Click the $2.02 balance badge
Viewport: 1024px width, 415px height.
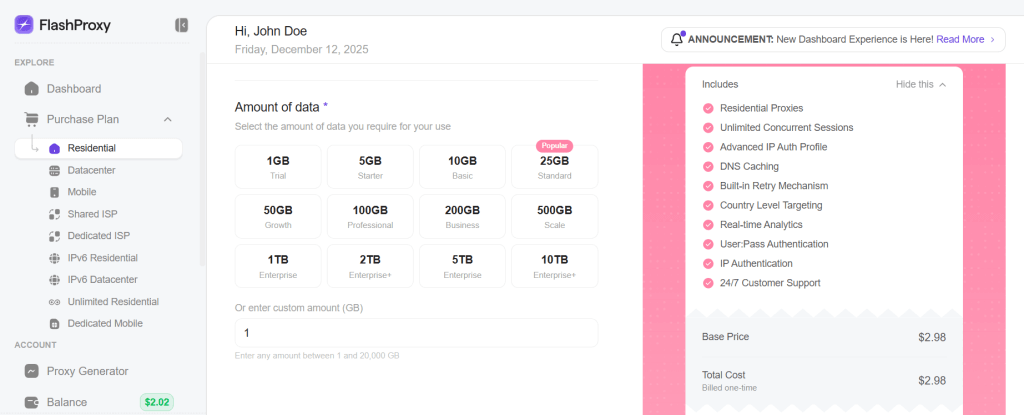(x=157, y=402)
